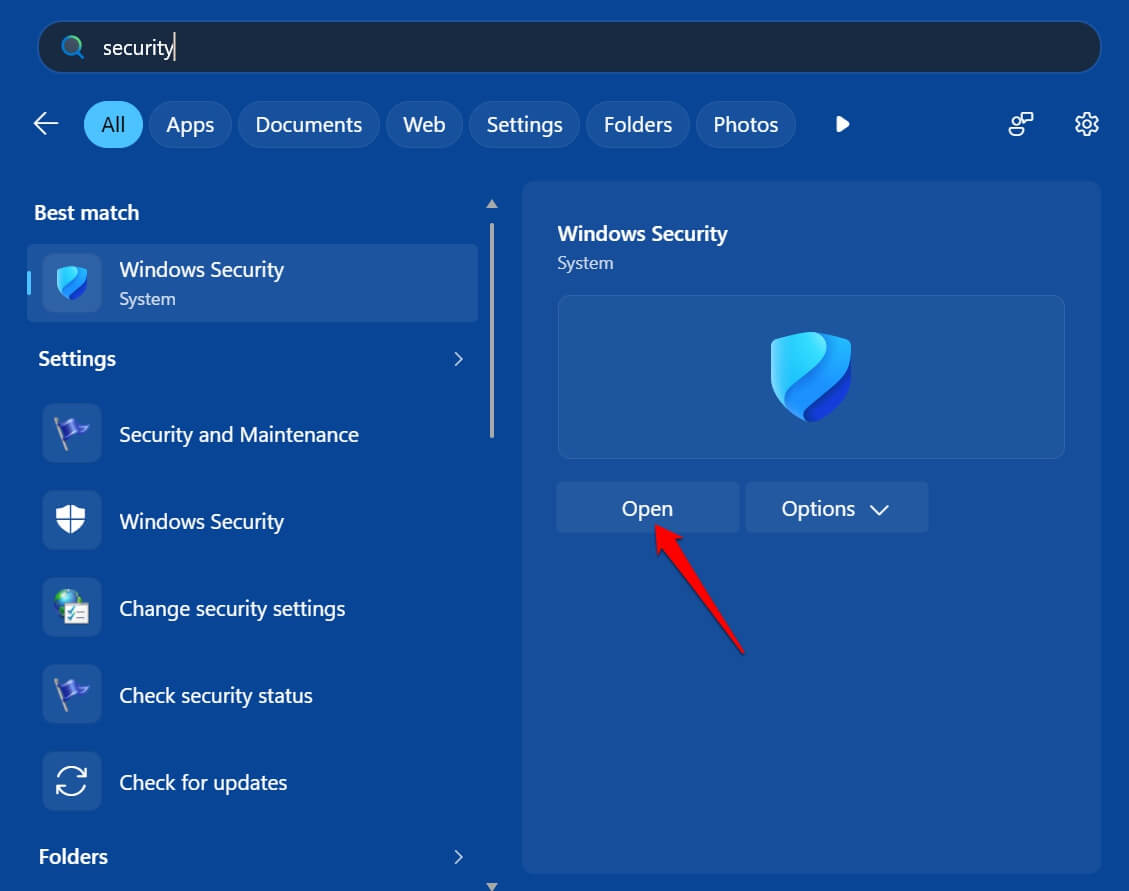
Task: Switch to the Web filter
Action: coord(424,125)
